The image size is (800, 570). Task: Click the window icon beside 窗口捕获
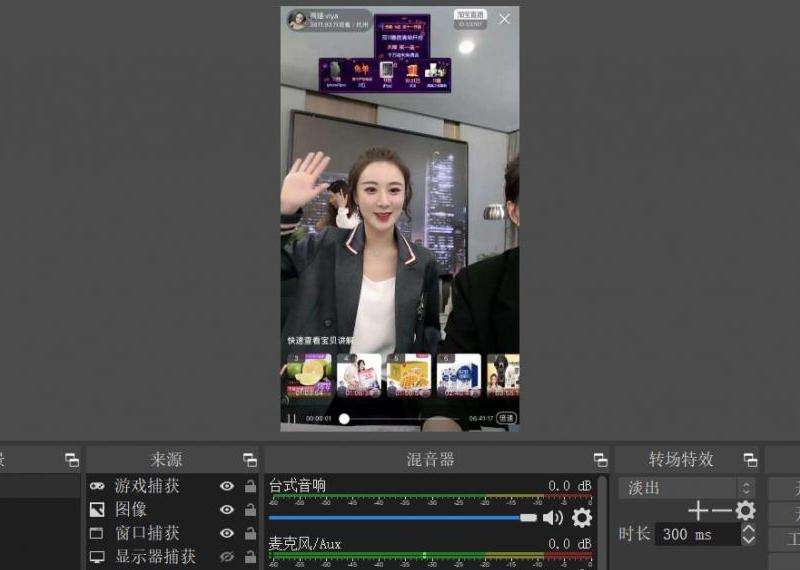[96, 533]
